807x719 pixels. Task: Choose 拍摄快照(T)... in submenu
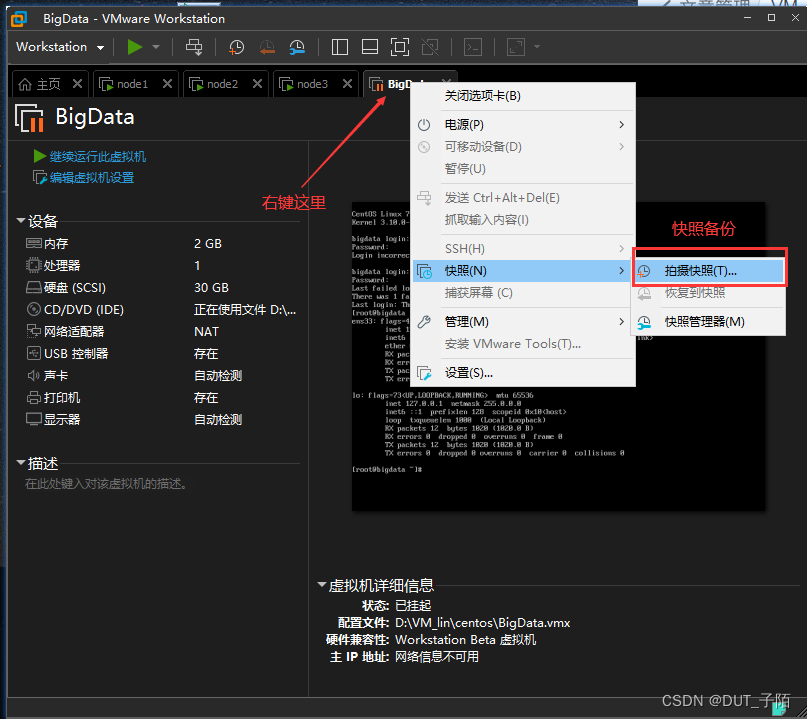[708, 271]
